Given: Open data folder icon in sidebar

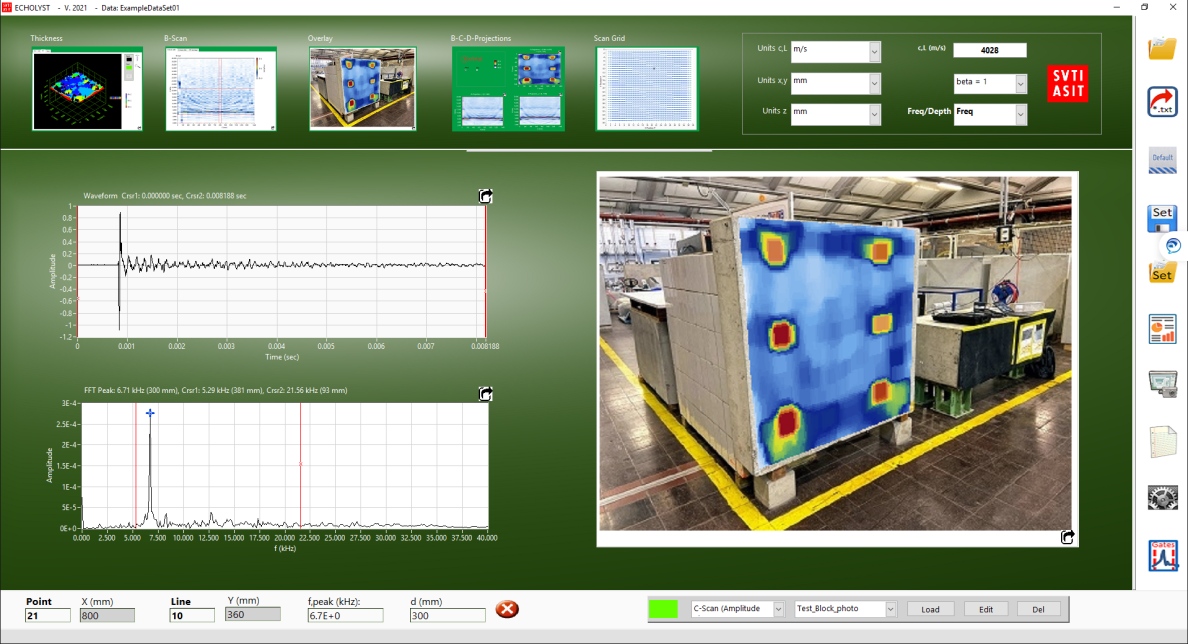Looking at the screenshot, I should tap(1162, 47).
